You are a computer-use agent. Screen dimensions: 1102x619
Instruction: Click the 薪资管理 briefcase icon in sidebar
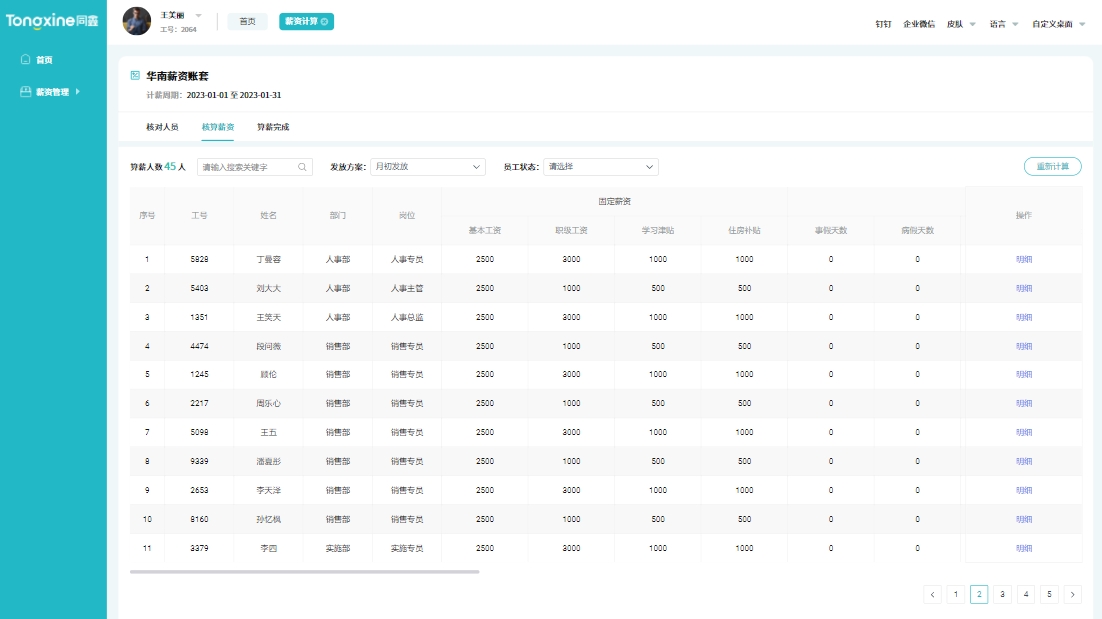coord(26,92)
